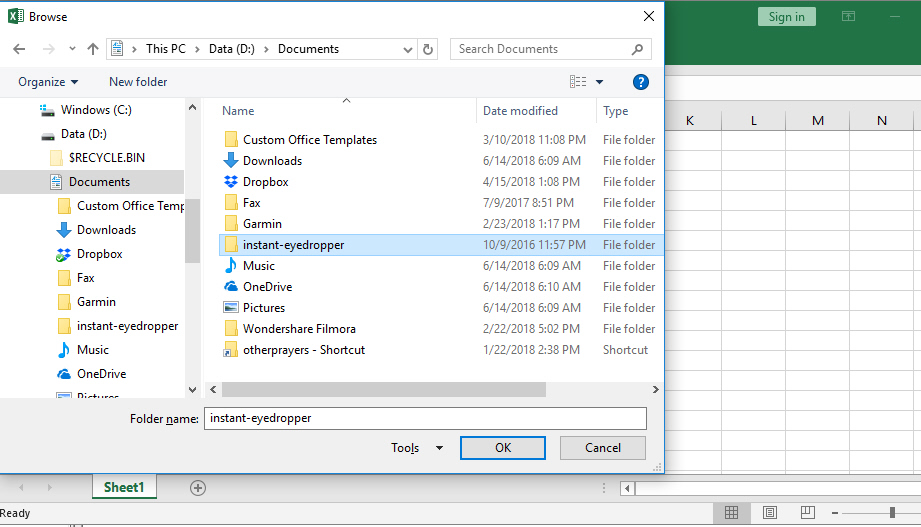Click This PC in the address path
This screenshot has height=527, width=921.
point(166,49)
